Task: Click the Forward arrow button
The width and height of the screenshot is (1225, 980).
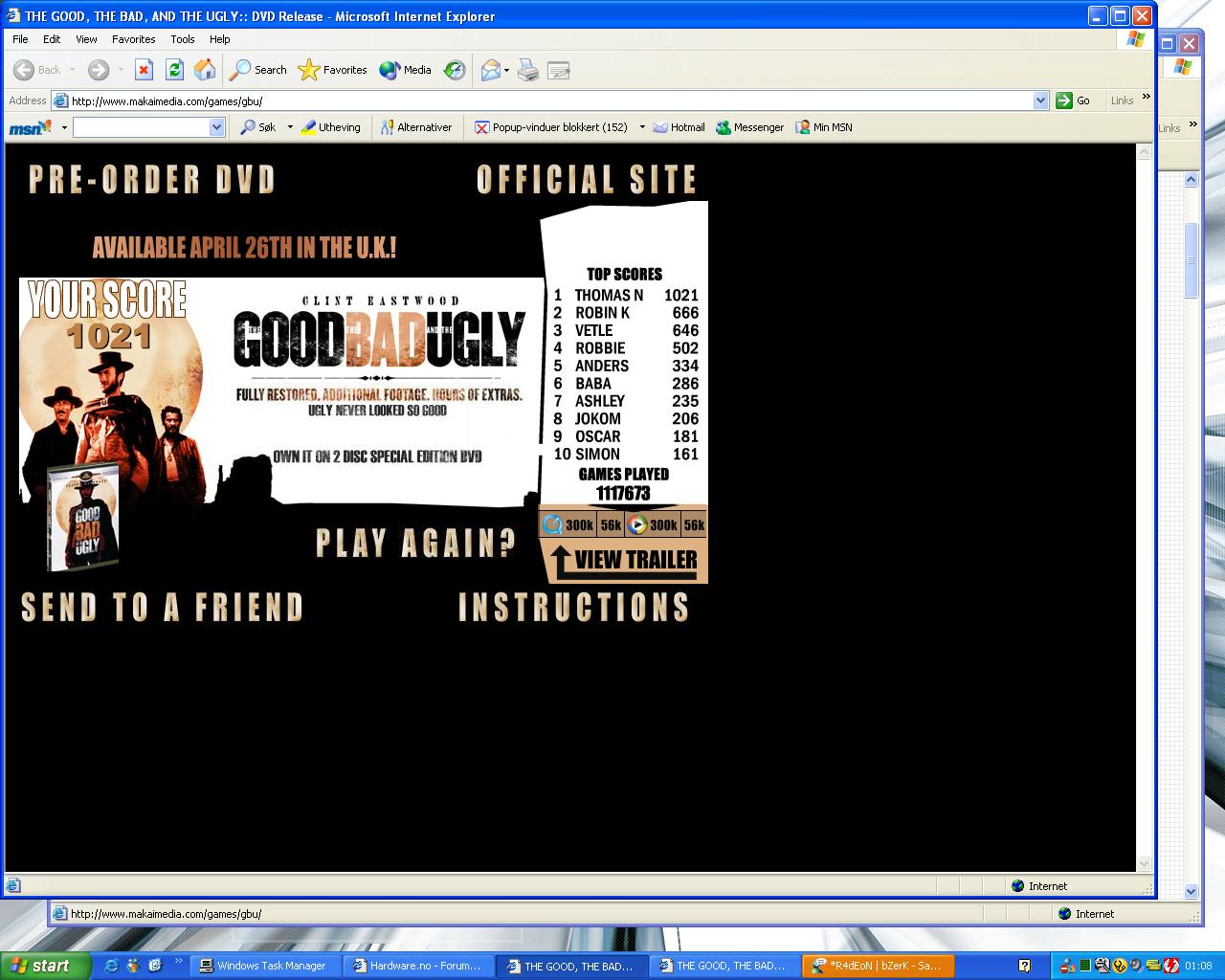Action: pos(98,70)
